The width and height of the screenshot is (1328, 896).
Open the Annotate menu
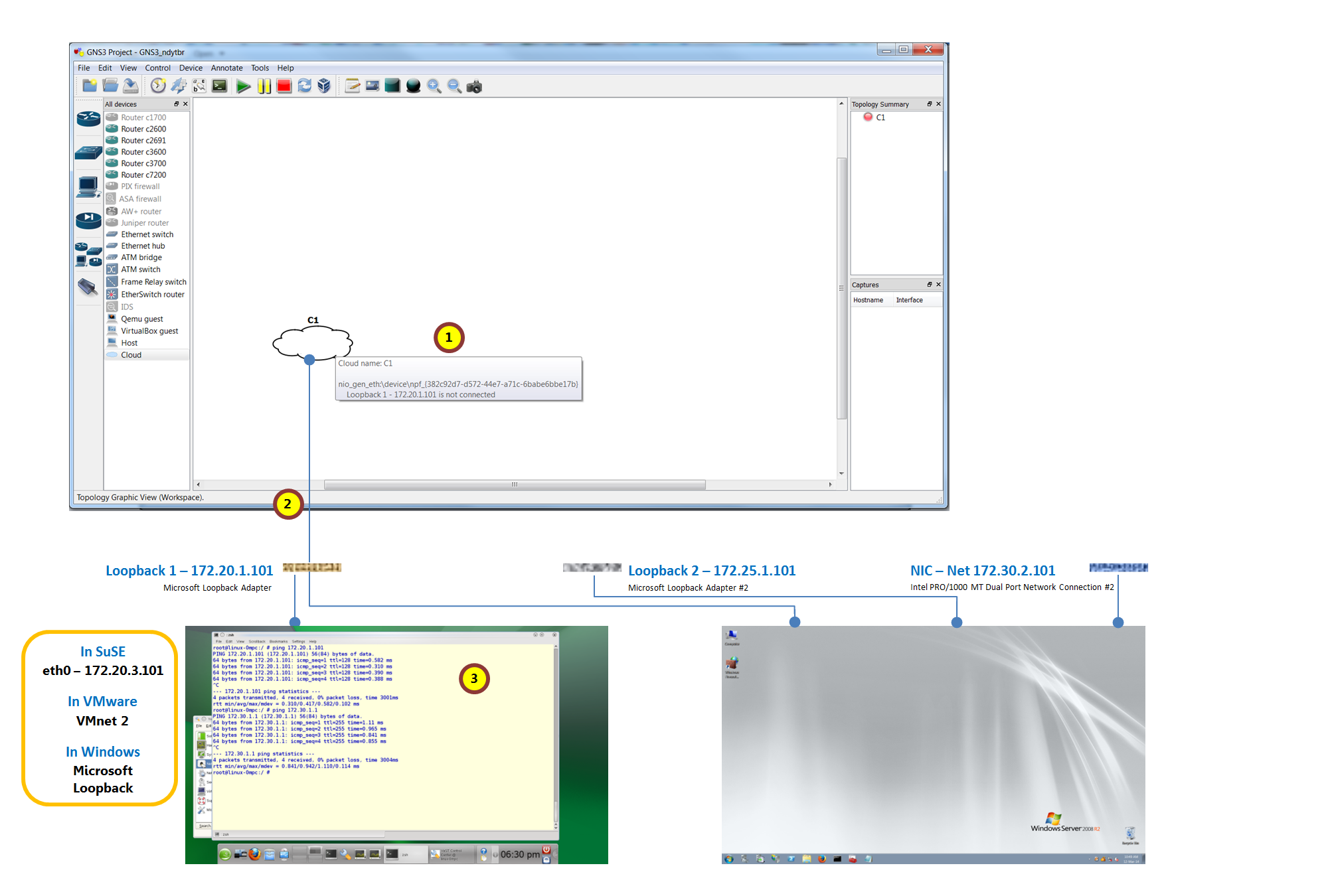click(226, 68)
